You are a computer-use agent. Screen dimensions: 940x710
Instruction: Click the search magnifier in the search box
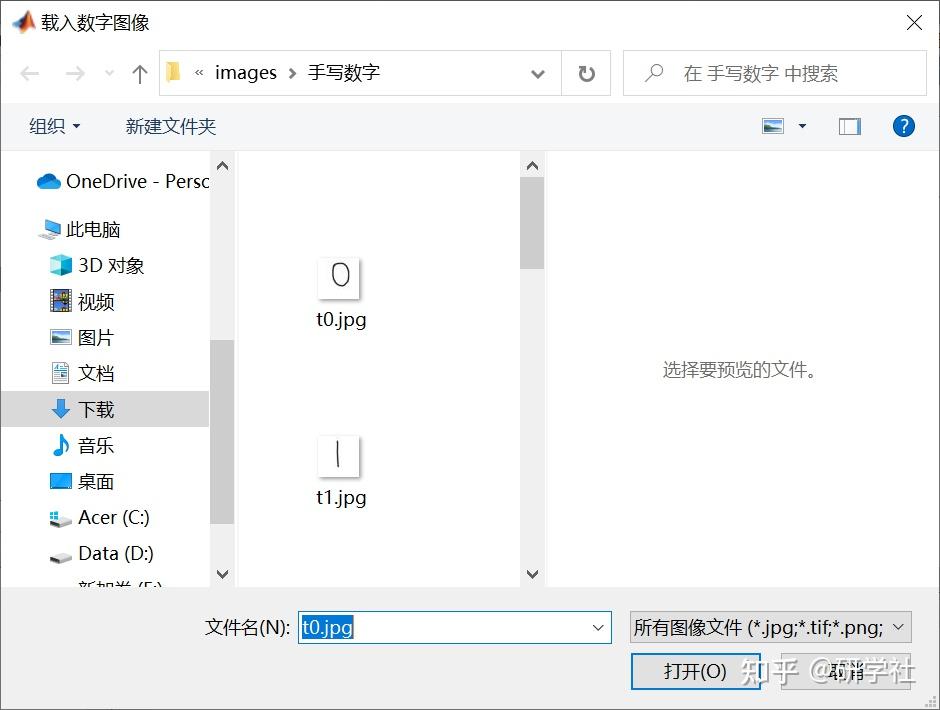(653, 72)
